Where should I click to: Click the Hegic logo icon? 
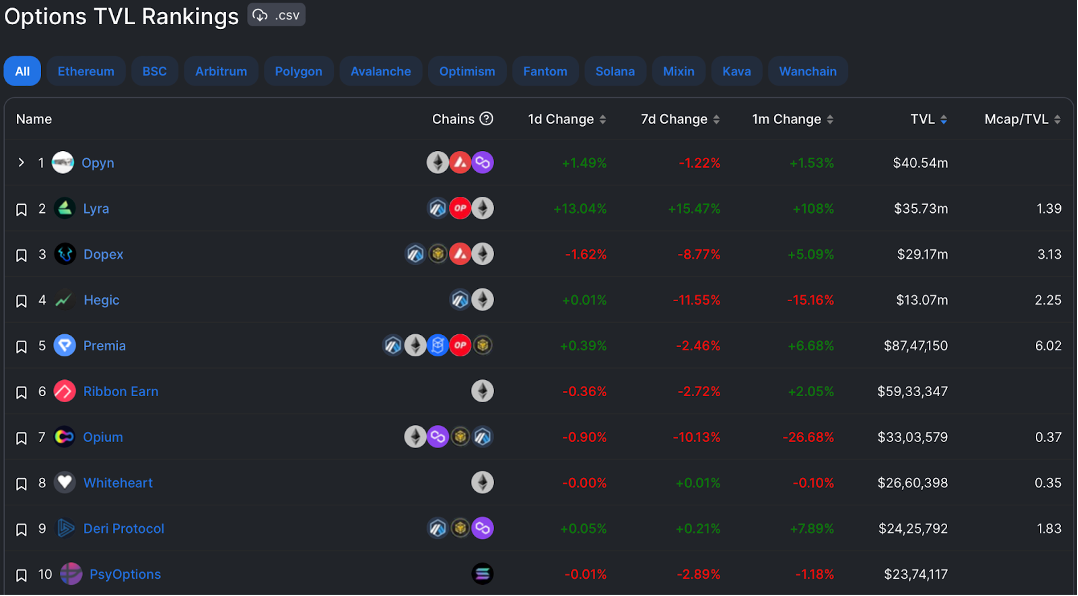65,300
